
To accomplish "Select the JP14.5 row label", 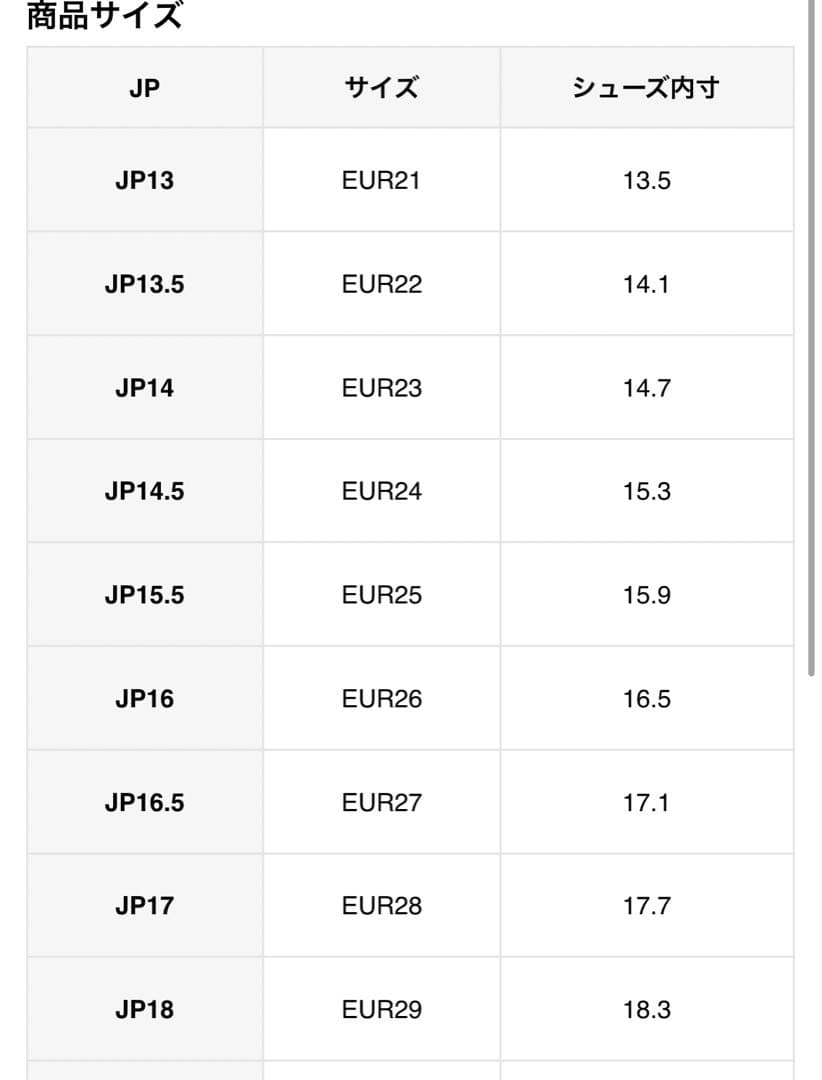I will pos(144,491).
